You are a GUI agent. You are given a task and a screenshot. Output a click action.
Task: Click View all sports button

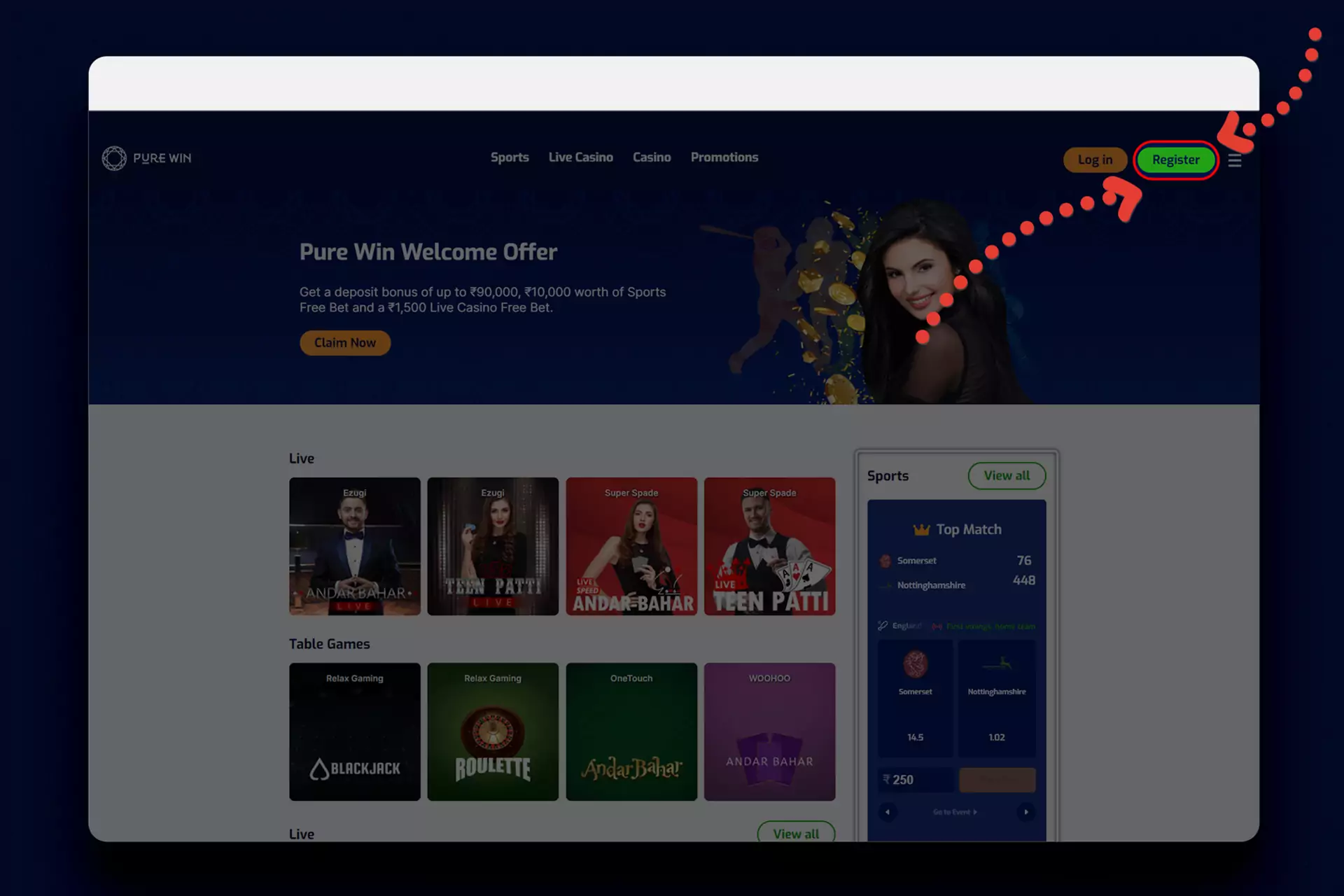tap(1007, 475)
